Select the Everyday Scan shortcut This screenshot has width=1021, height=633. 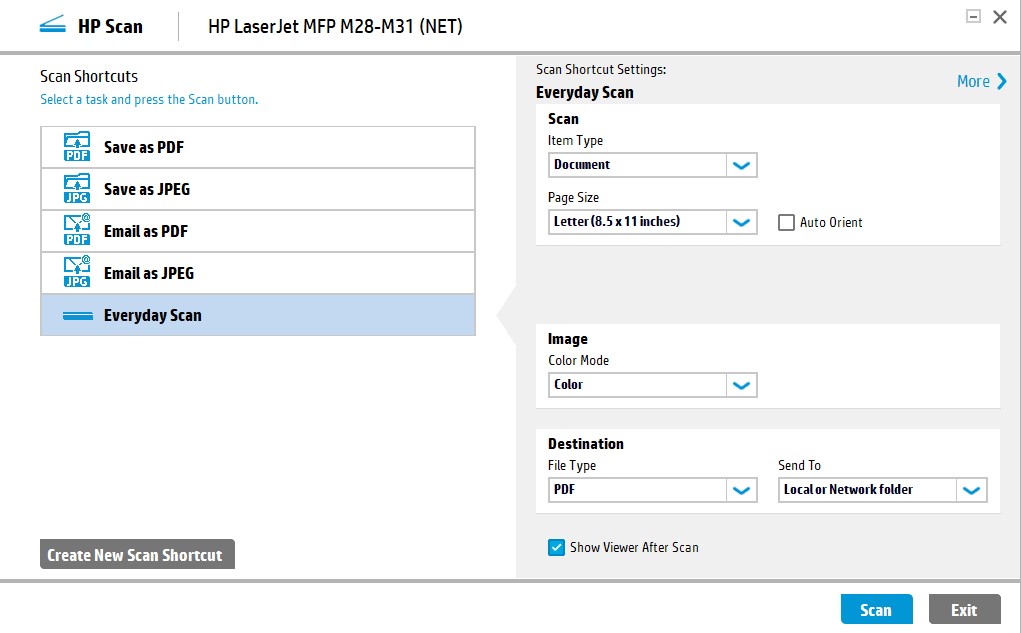coord(258,315)
